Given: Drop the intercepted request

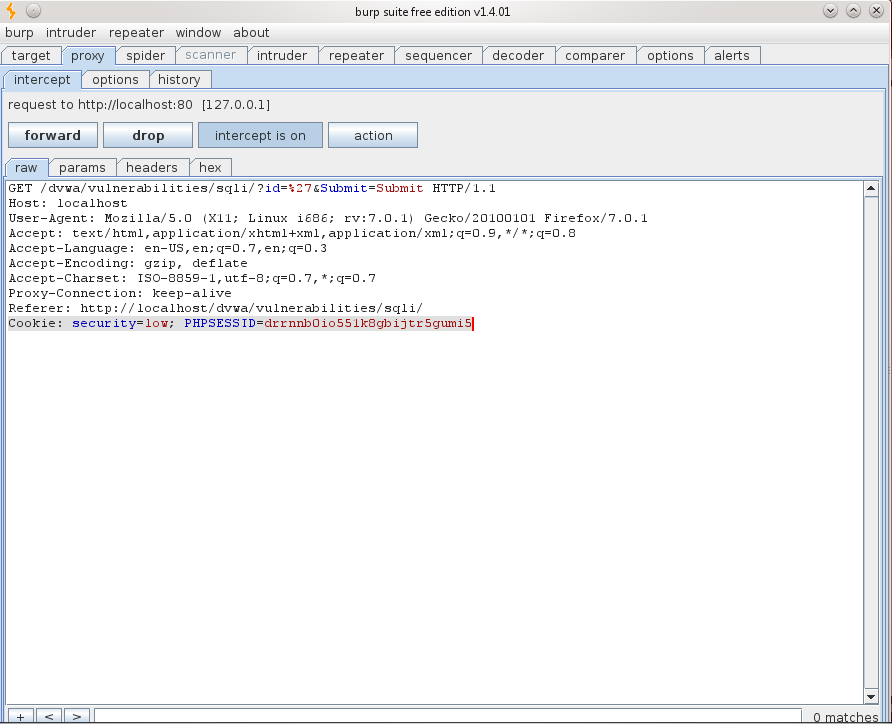Looking at the screenshot, I should pos(148,135).
